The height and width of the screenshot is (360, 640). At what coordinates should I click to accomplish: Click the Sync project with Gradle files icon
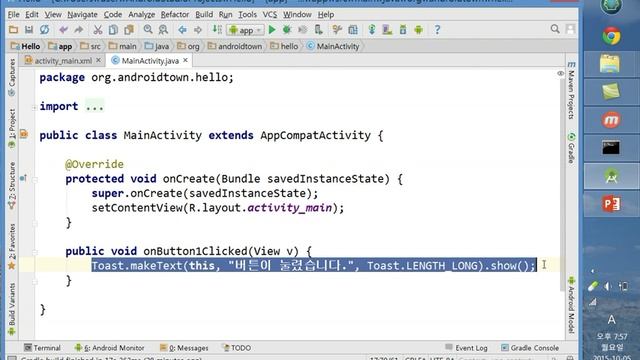point(372,30)
